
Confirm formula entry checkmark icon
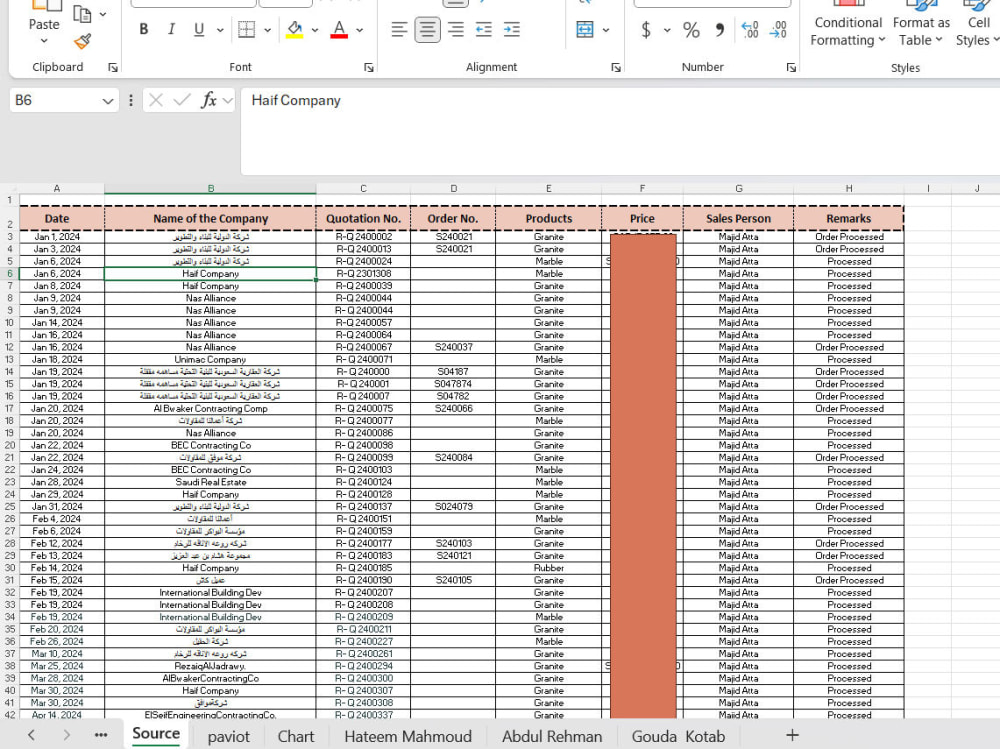click(x=182, y=100)
